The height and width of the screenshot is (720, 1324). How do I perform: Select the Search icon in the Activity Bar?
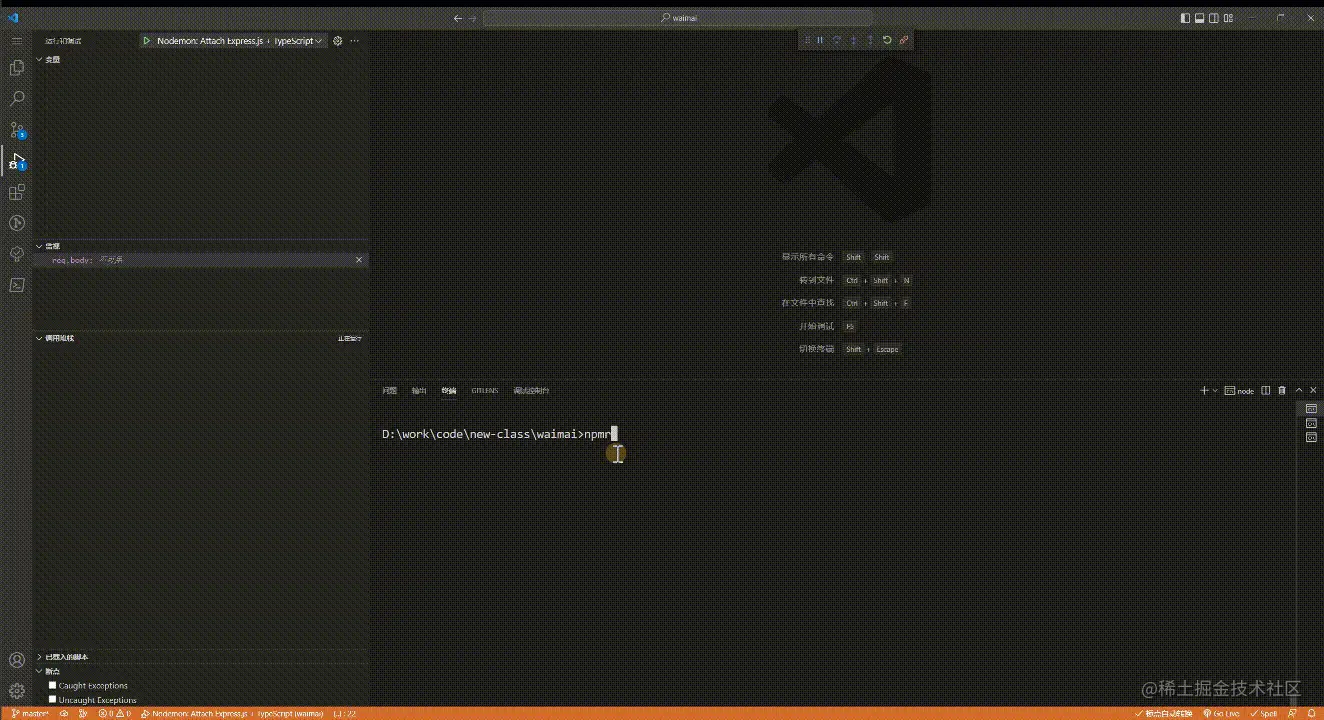(x=16, y=98)
